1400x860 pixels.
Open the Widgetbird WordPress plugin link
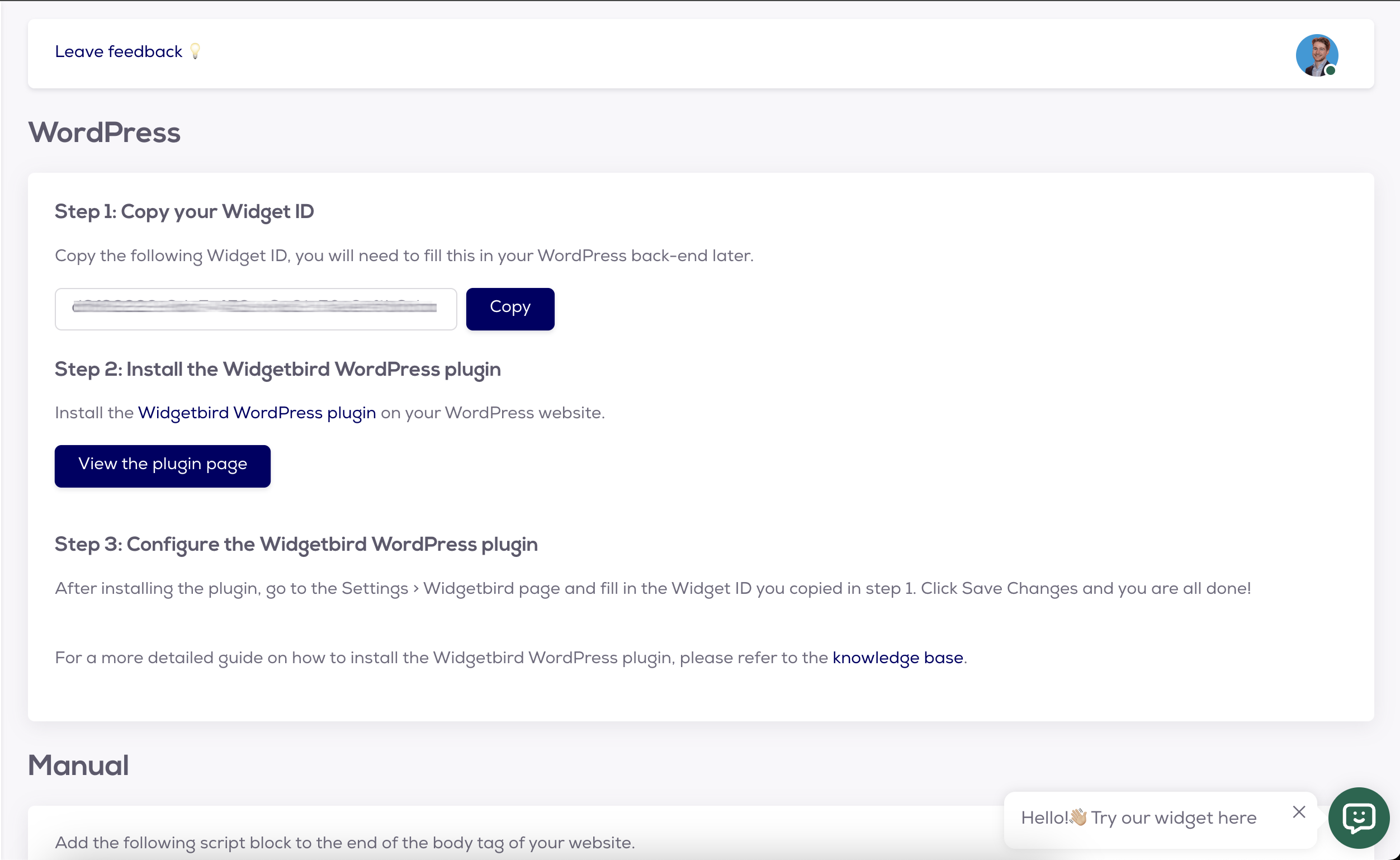coord(257,413)
